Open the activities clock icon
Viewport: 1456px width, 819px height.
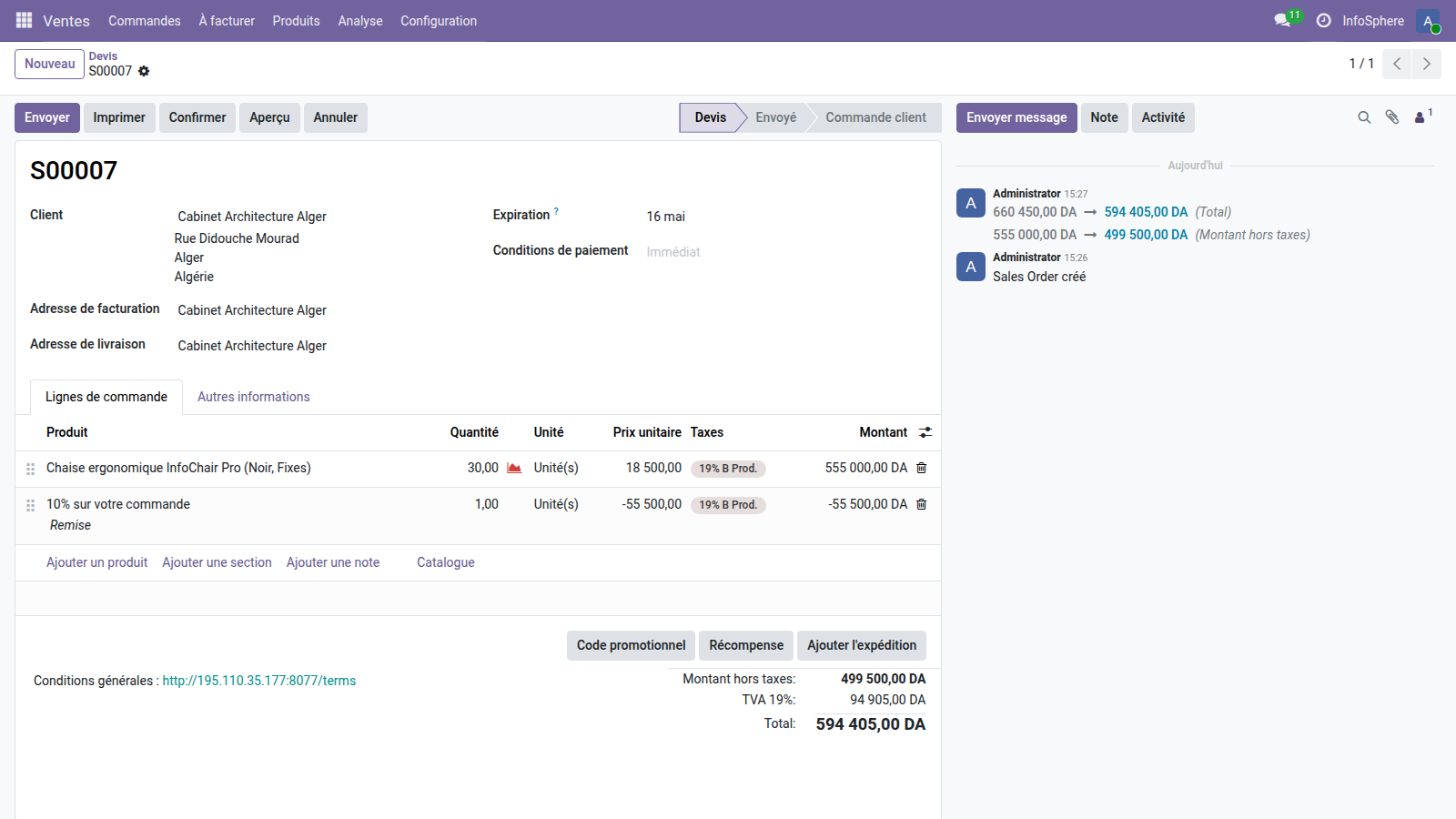1323,20
